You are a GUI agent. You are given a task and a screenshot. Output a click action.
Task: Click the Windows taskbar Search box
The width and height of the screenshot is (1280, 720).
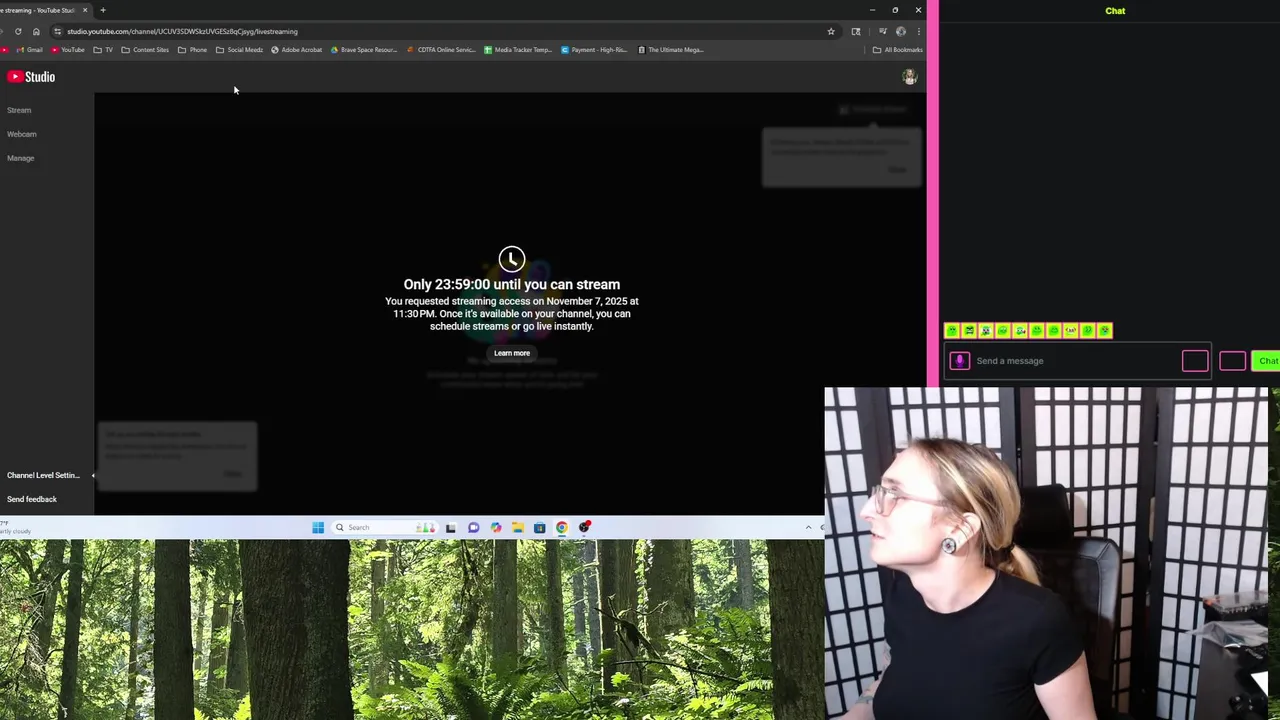coord(384,527)
